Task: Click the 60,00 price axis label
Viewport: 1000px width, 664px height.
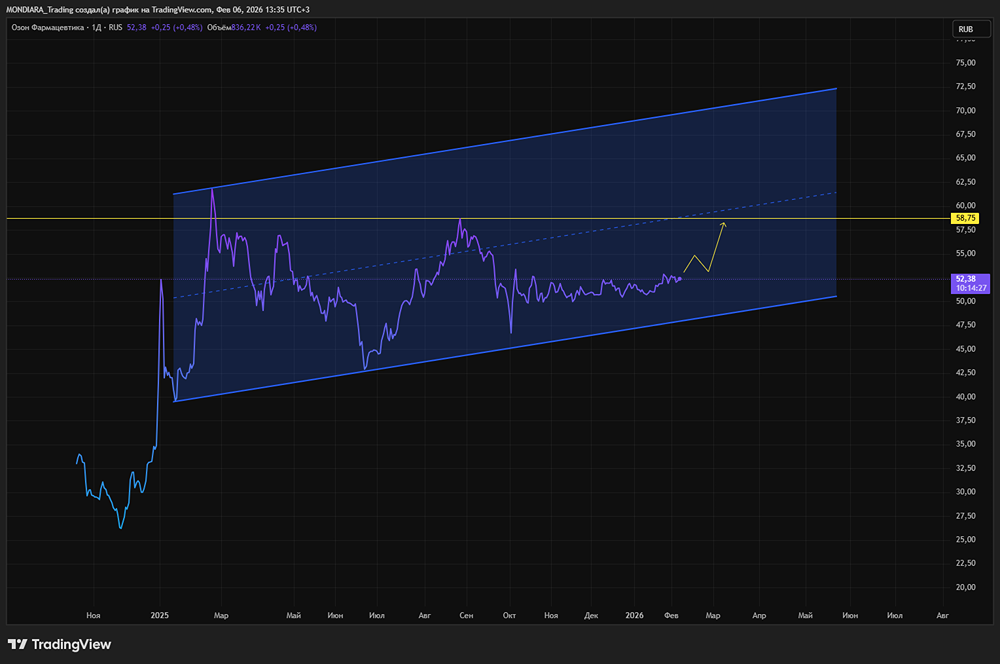Action: (966, 205)
